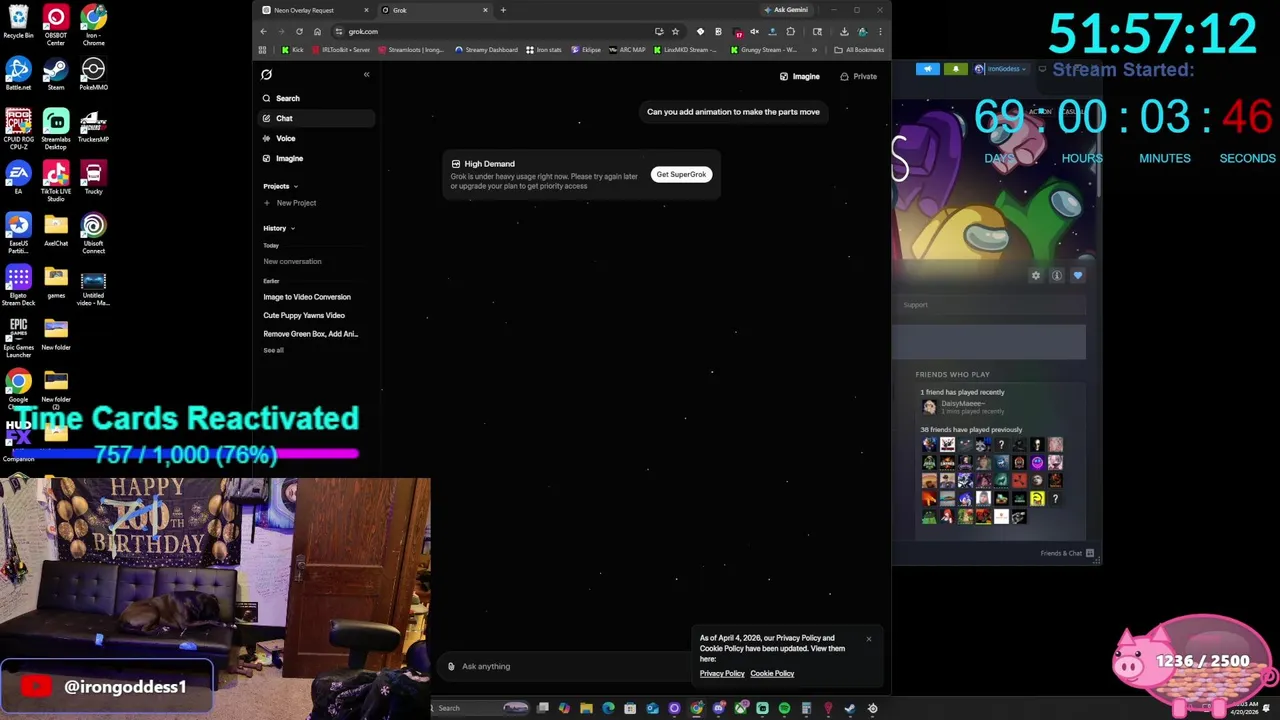Open OBSBOT Center desktop icon
1280x720 pixels.
pyautogui.click(x=56, y=26)
